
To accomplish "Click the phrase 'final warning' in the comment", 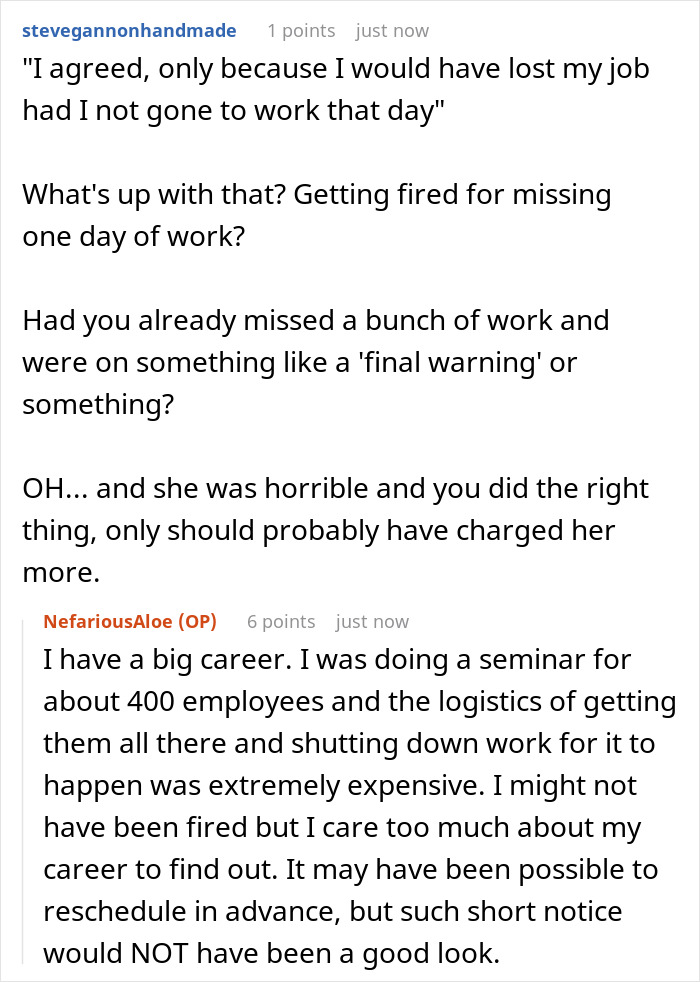I will (449, 362).
